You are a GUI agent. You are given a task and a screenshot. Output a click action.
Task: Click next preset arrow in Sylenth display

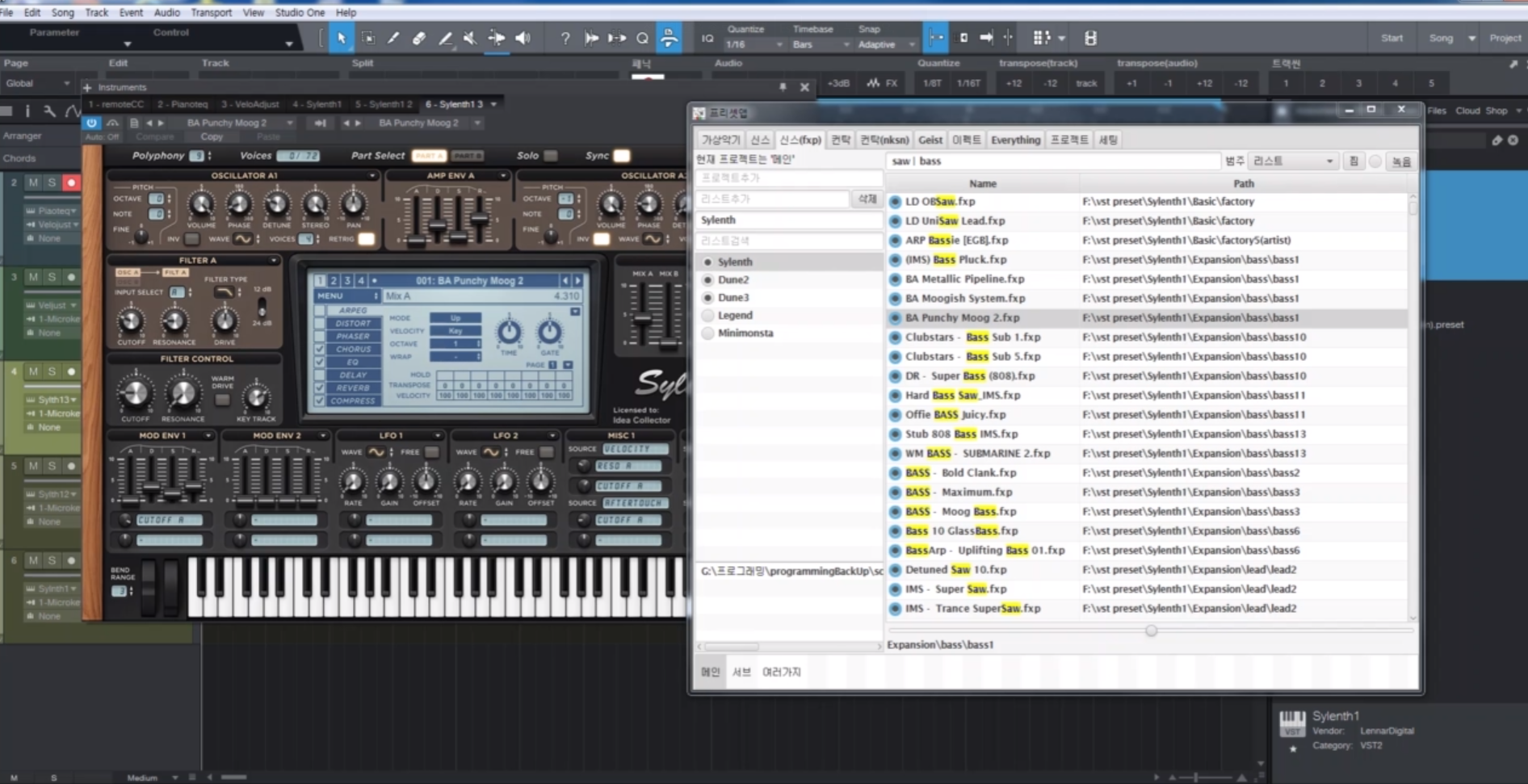(x=577, y=280)
